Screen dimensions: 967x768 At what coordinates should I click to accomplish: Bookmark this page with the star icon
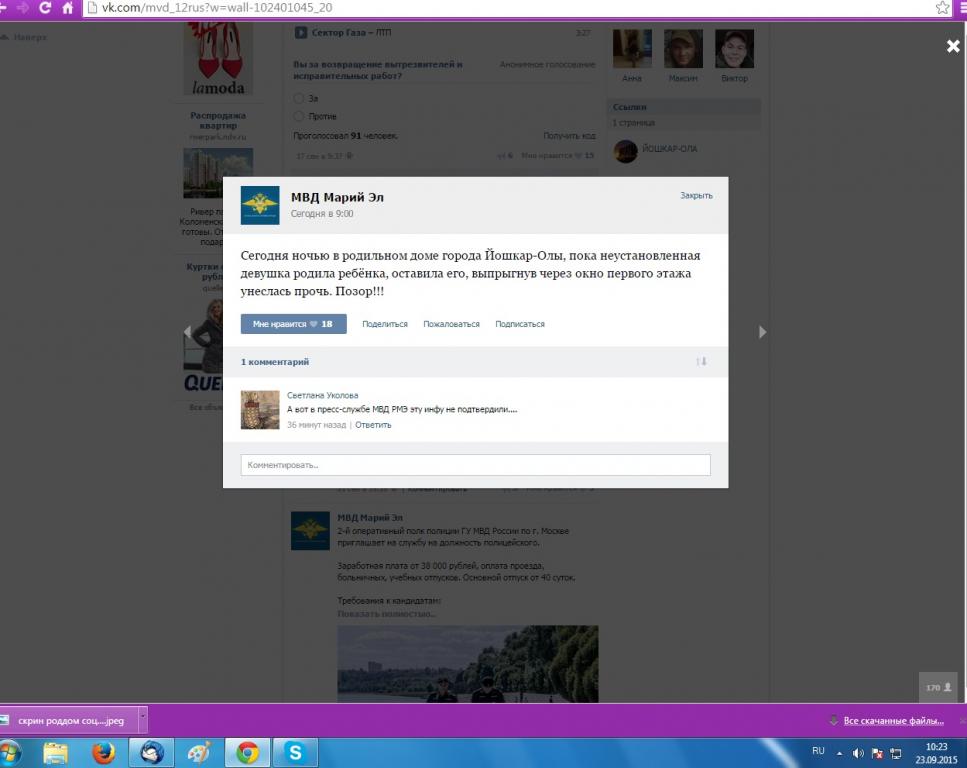pos(941,8)
